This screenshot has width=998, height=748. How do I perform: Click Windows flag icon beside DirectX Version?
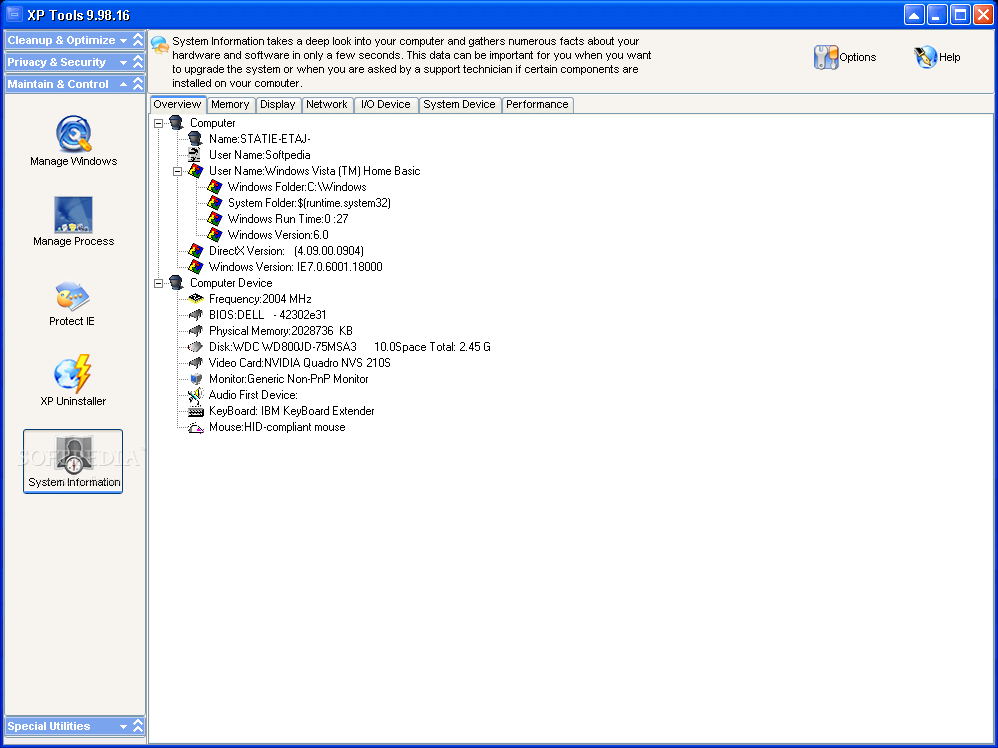(195, 251)
